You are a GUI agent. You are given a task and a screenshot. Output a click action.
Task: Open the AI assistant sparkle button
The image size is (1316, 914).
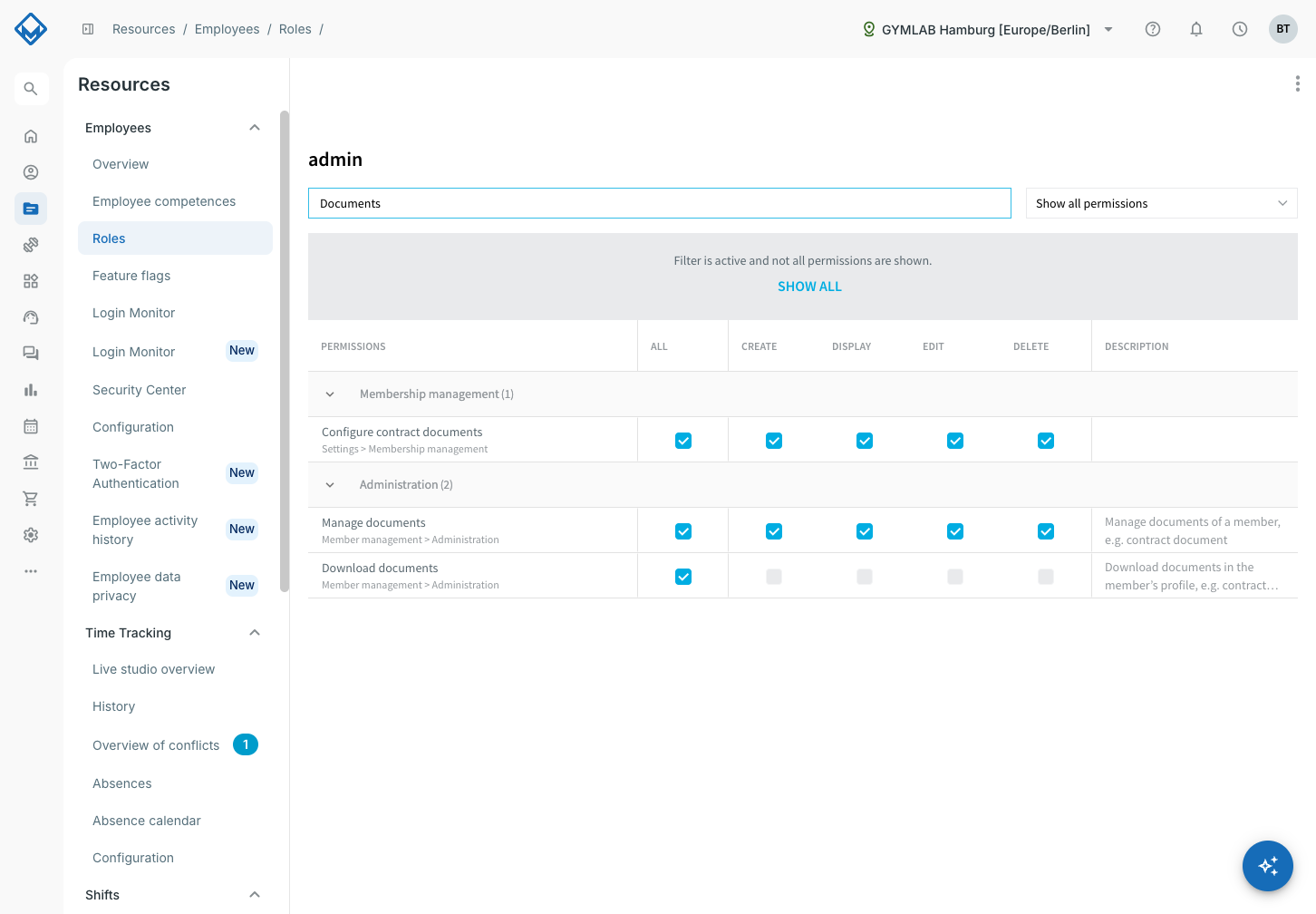tap(1268, 866)
